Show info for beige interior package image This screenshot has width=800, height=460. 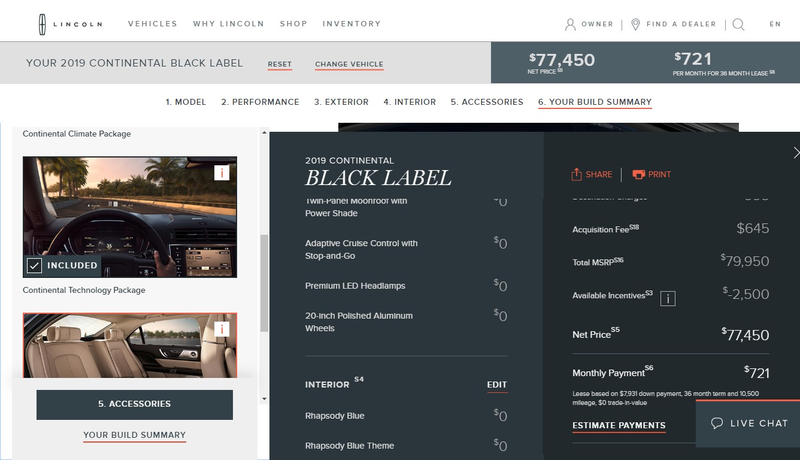click(x=221, y=329)
